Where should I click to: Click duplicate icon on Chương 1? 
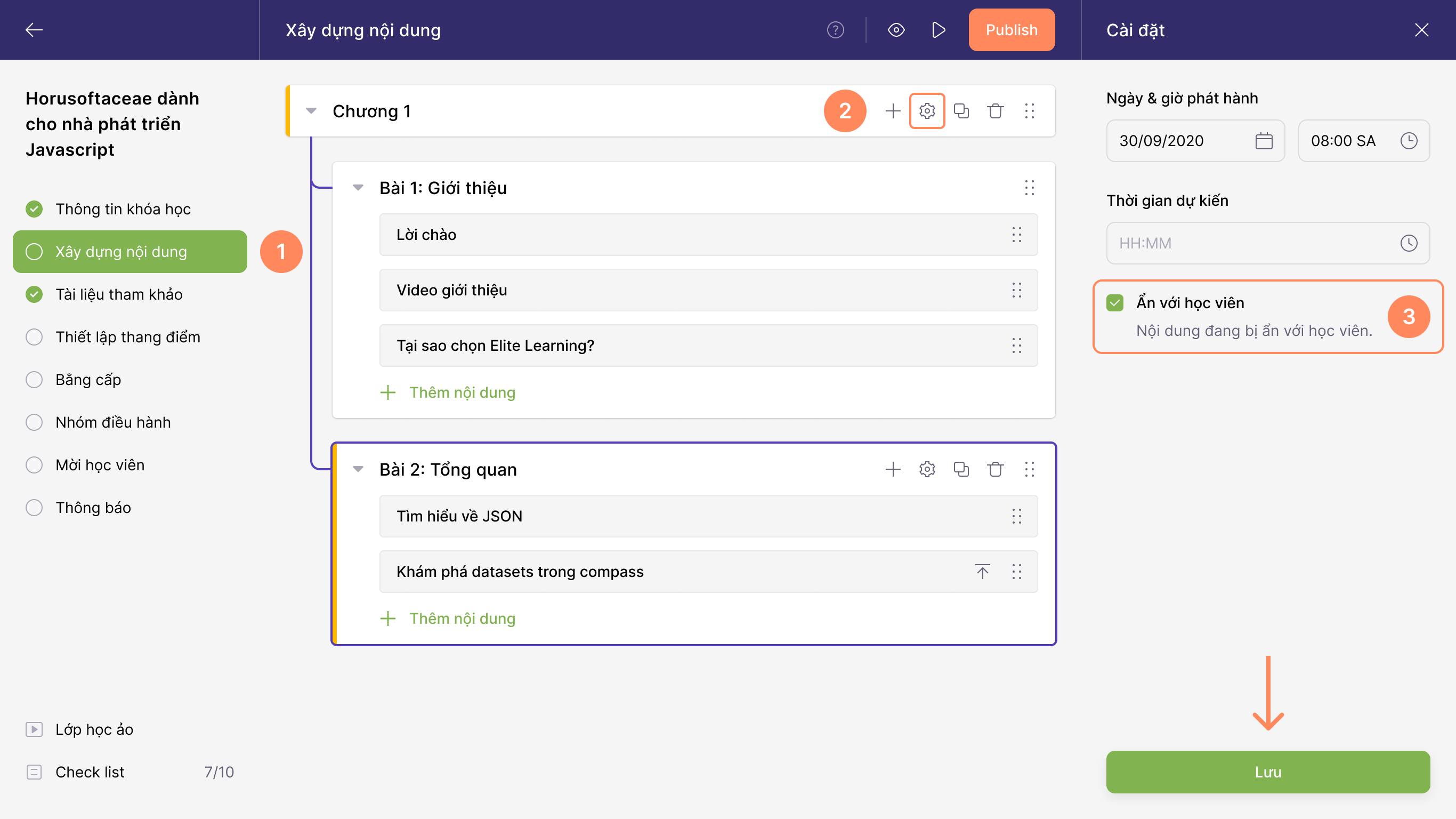point(961,111)
